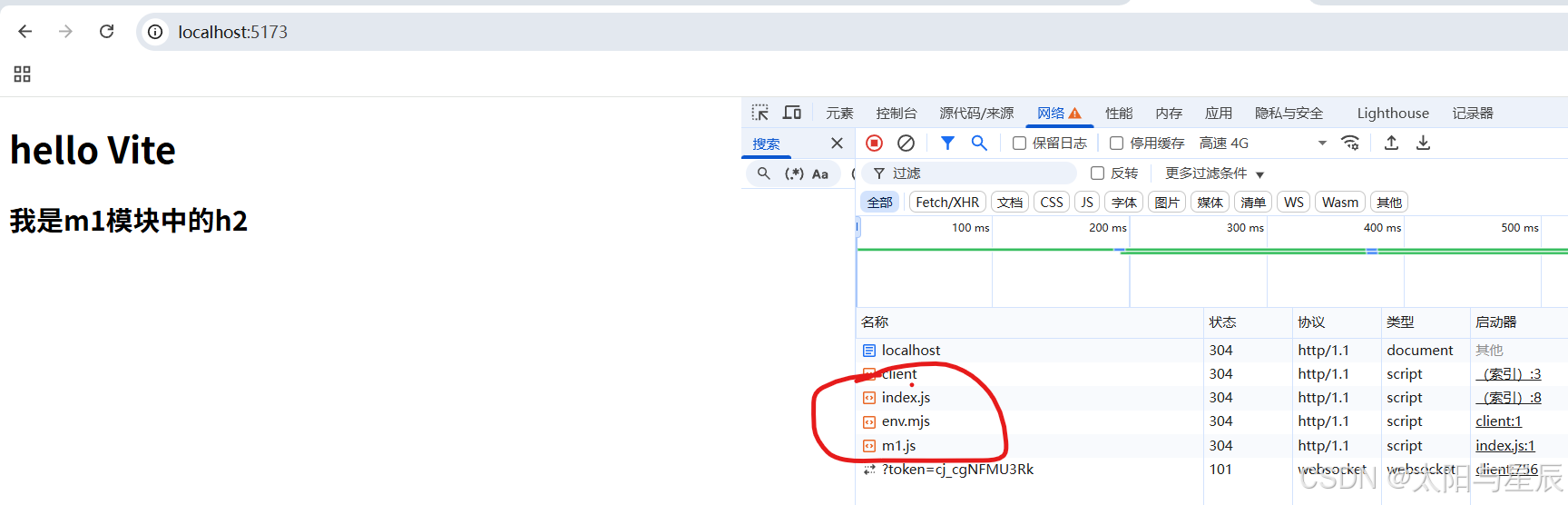
Task: Select the index.js request row
Action: (x=1211, y=398)
